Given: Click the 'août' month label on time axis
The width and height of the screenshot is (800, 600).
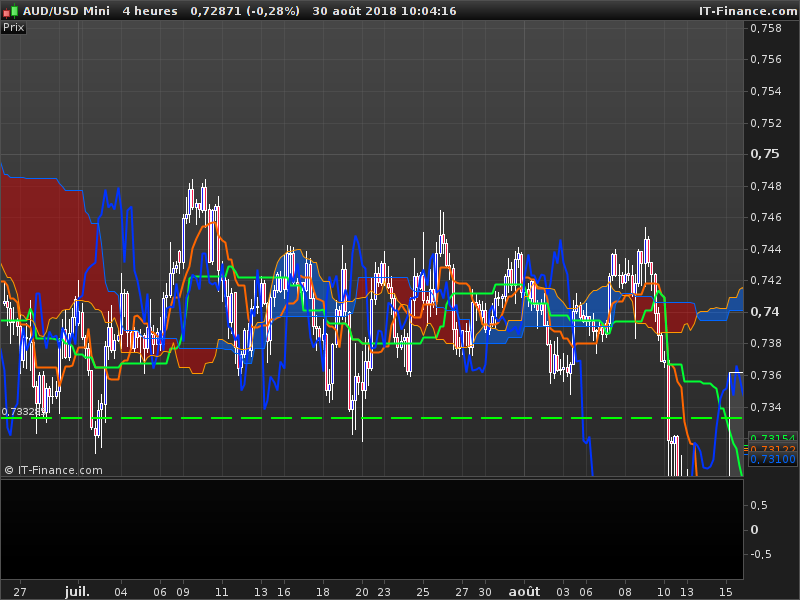Looking at the screenshot, I should (x=524, y=591).
